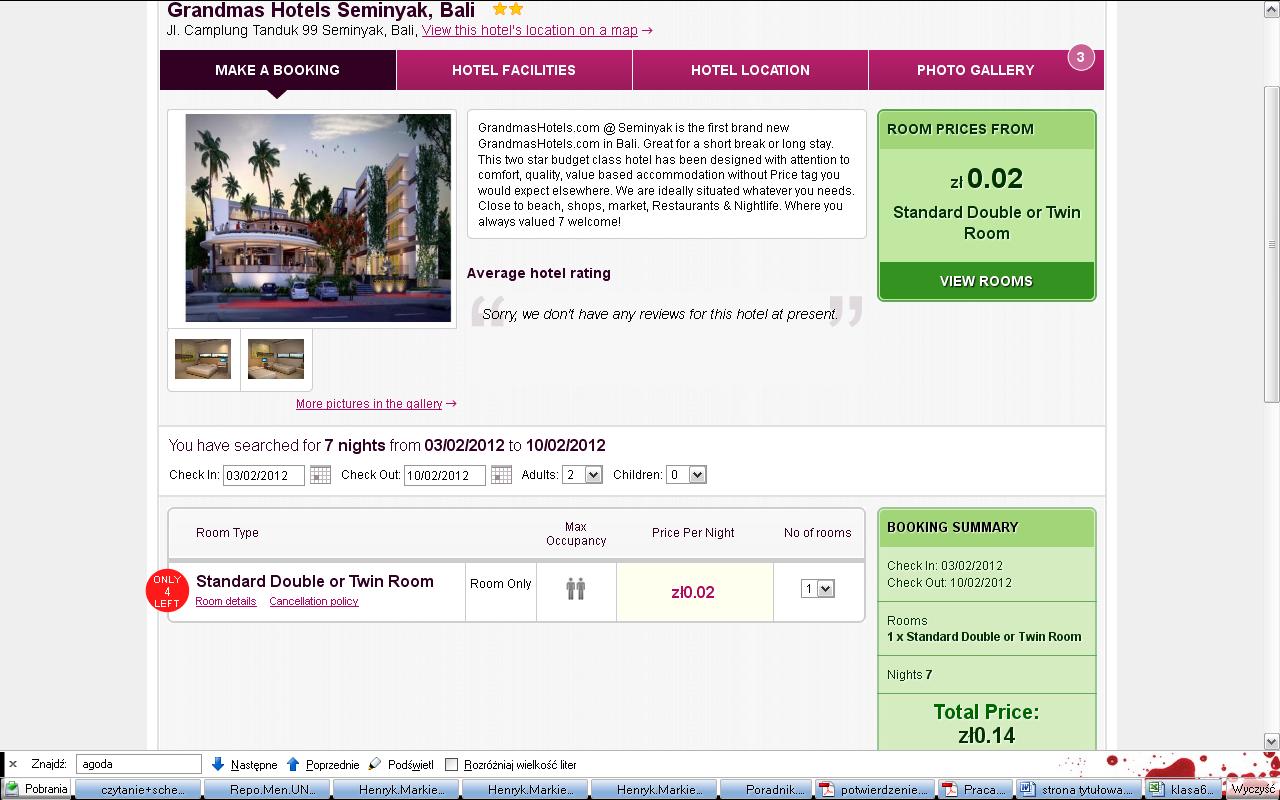The width and height of the screenshot is (1280, 800).
Task: Jump to previous match (Poprzednie) in find bar
Action: 322,764
